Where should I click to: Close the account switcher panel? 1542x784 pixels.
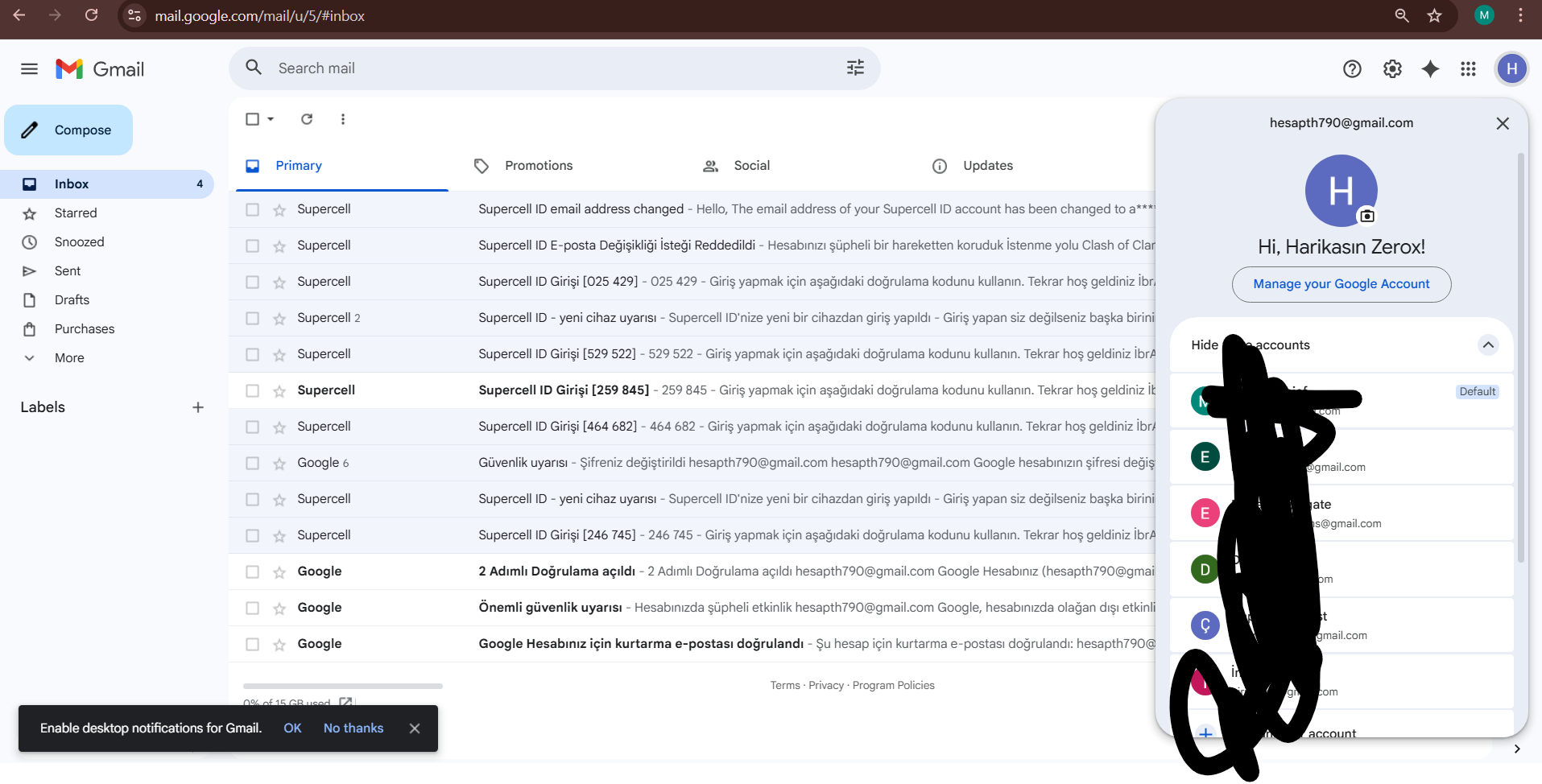[x=1503, y=123]
